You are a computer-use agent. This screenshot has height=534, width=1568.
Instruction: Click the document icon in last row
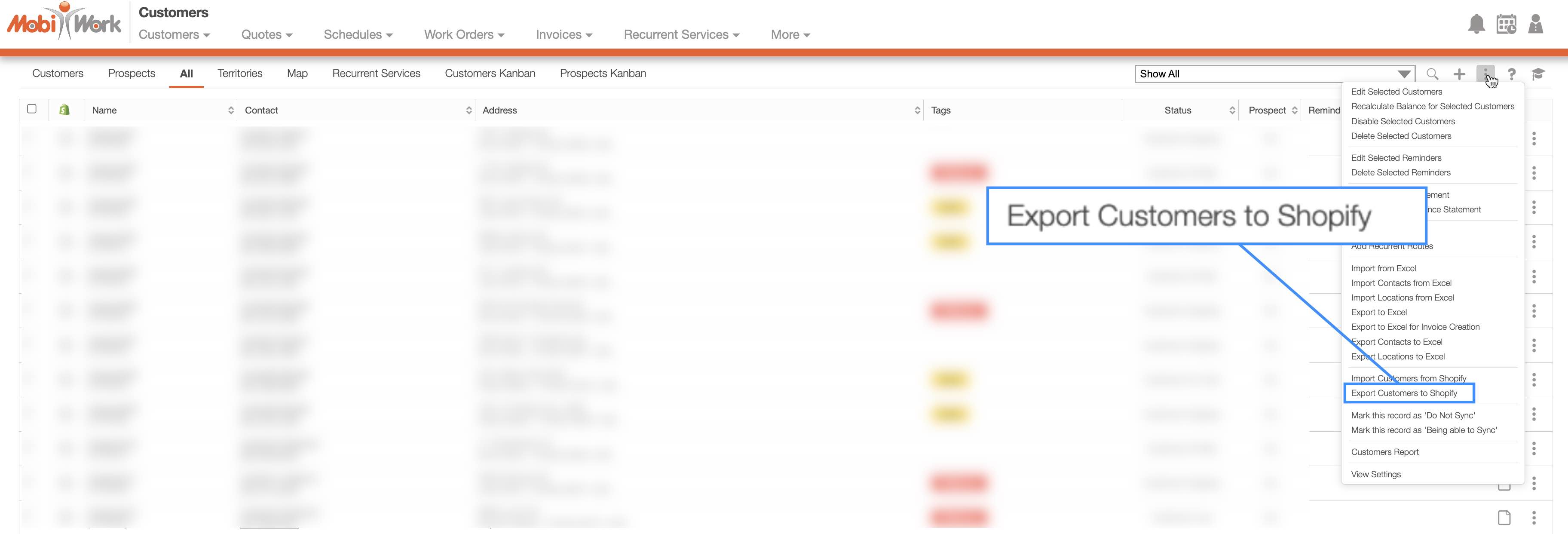pos(1504,518)
